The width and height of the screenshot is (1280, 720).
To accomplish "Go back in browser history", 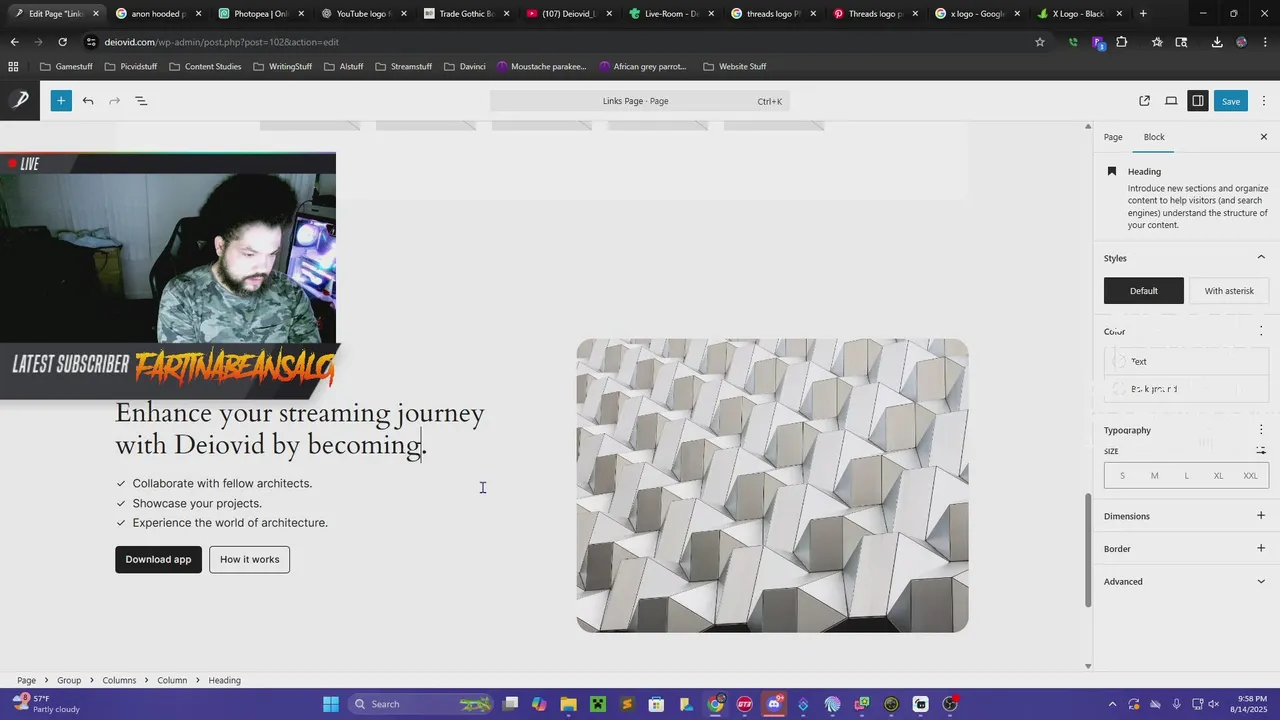I will [14, 42].
